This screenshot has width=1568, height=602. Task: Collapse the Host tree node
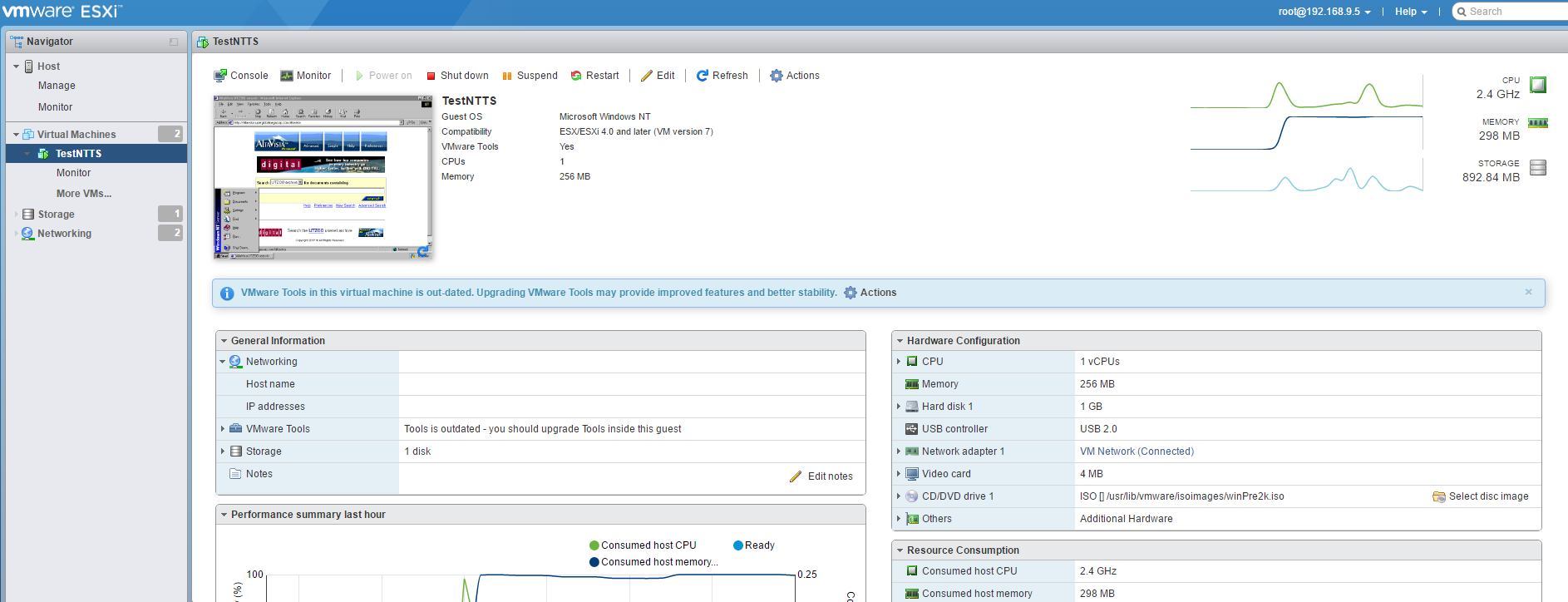click(x=16, y=67)
